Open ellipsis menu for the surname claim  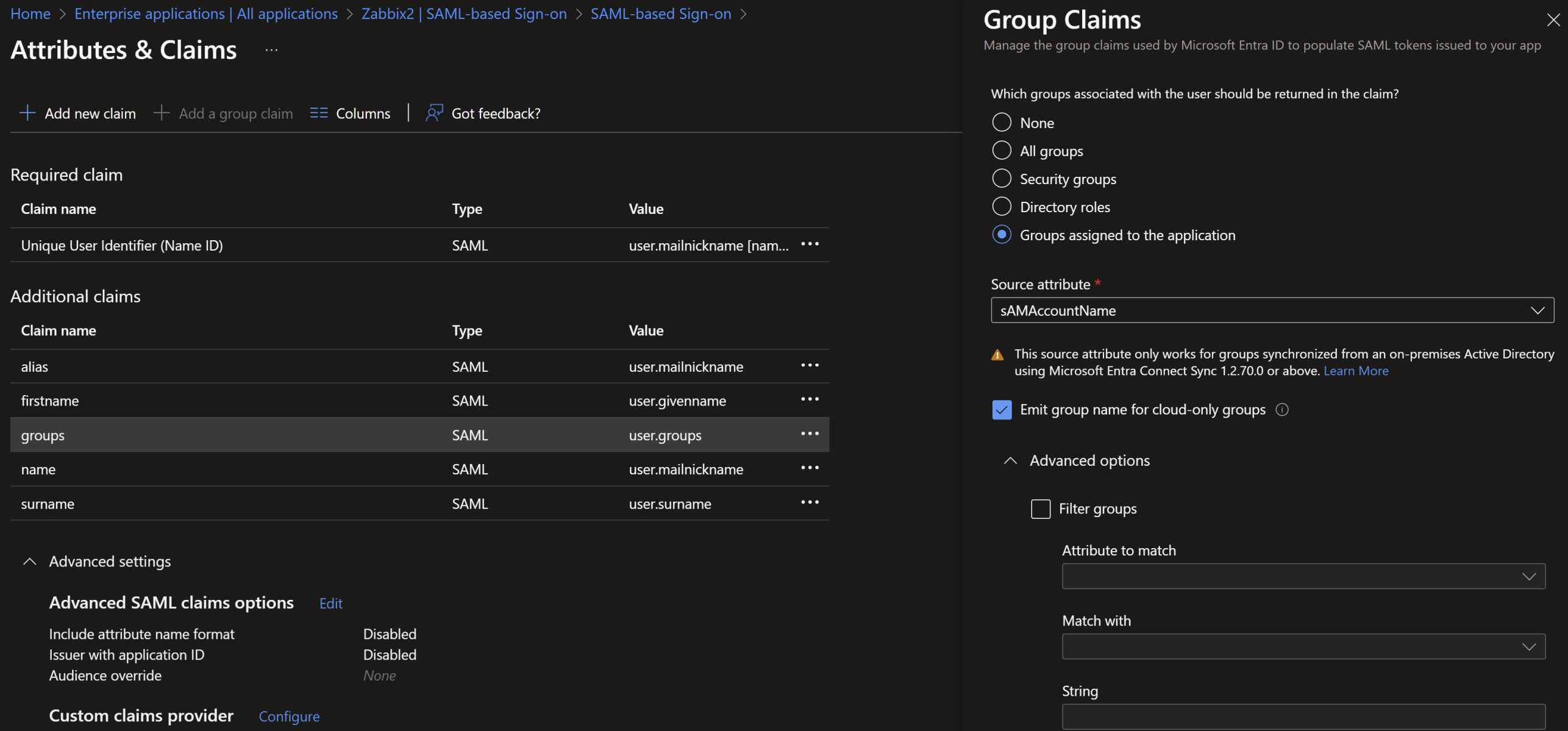click(810, 503)
